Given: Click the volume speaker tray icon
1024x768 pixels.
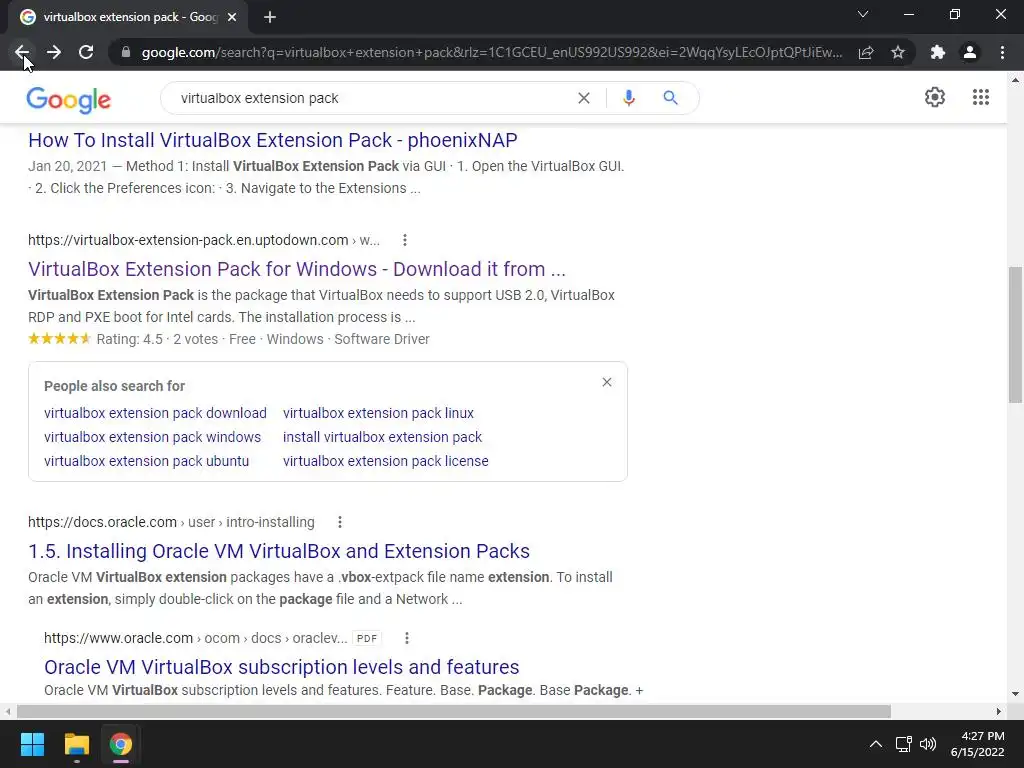Looking at the screenshot, I should click(x=927, y=744).
